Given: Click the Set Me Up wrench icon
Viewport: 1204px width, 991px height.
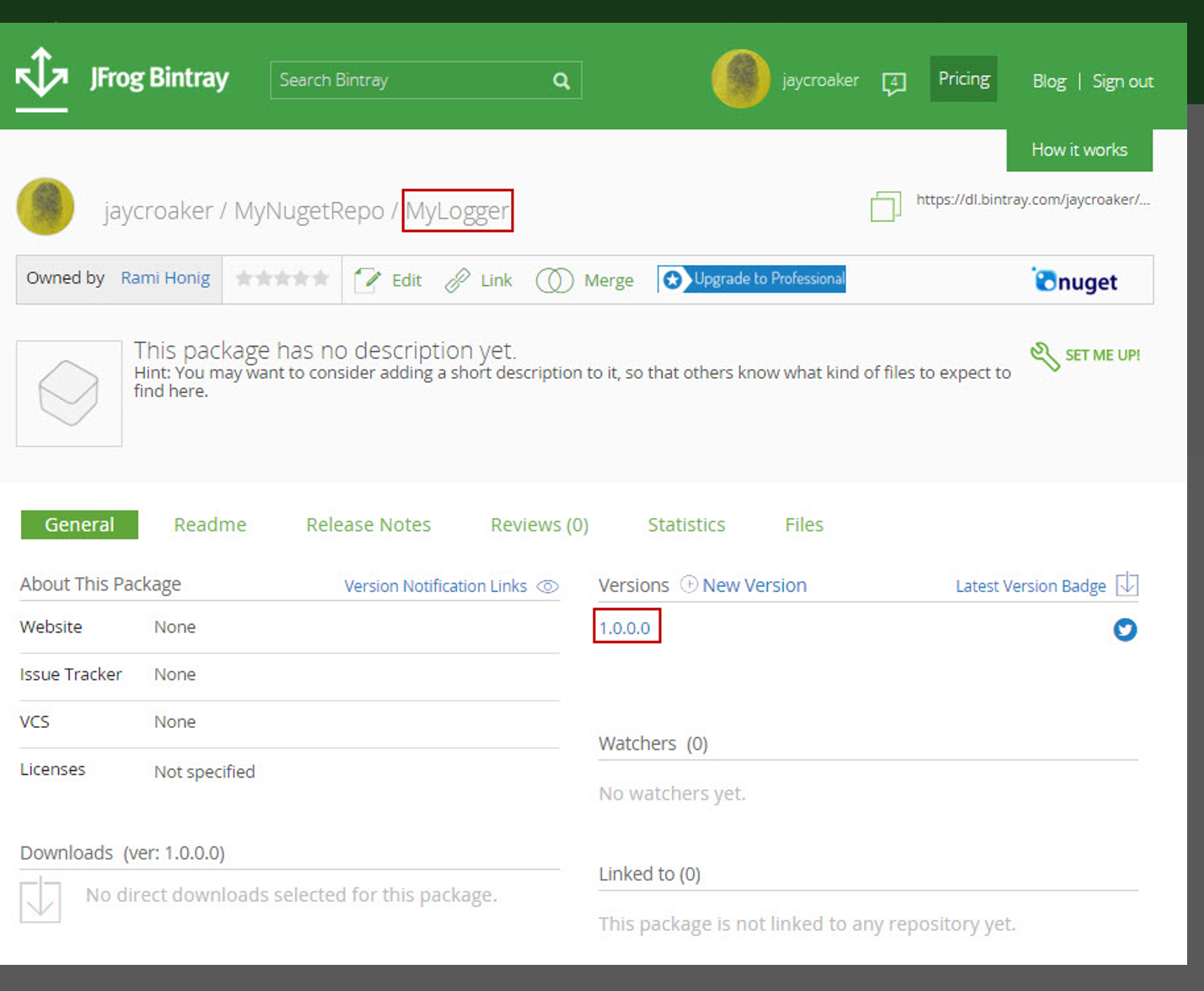Looking at the screenshot, I should pyautogui.click(x=1045, y=356).
